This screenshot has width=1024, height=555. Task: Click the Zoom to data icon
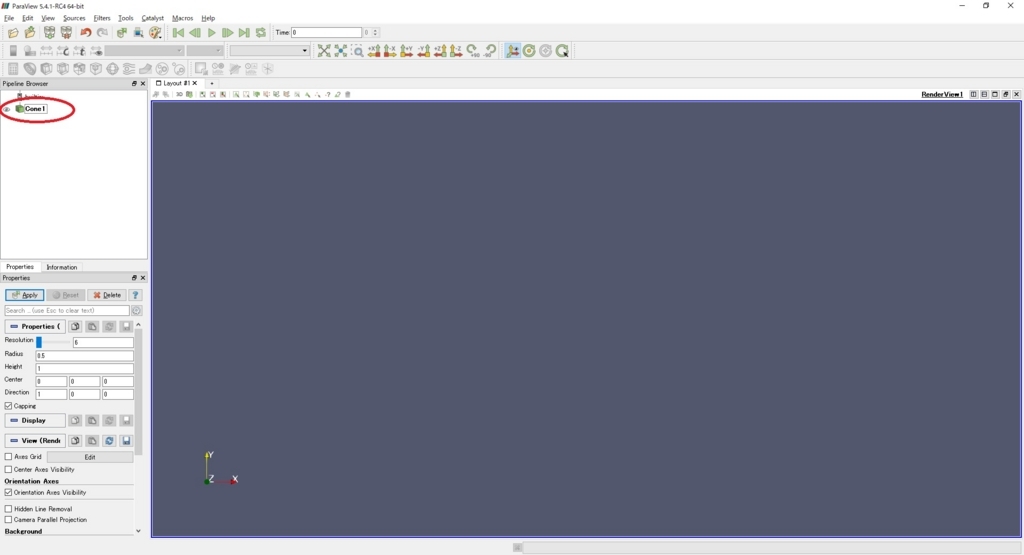[x=340, y=51]
